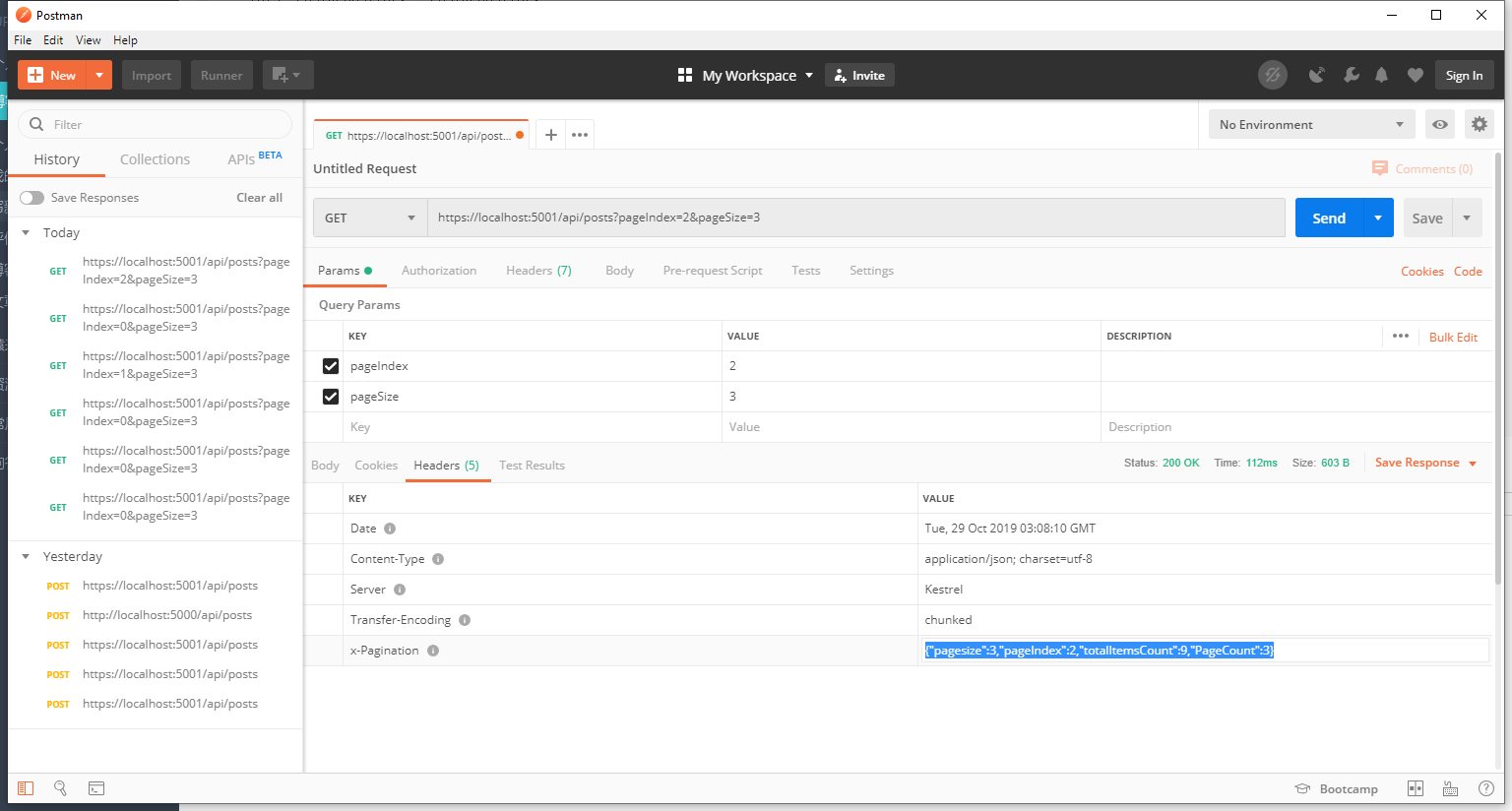This screenshot has height=811, width=1512.
Task: Click the empty Key parameter field
Action: pyautogui.click(x=532, y=427)
